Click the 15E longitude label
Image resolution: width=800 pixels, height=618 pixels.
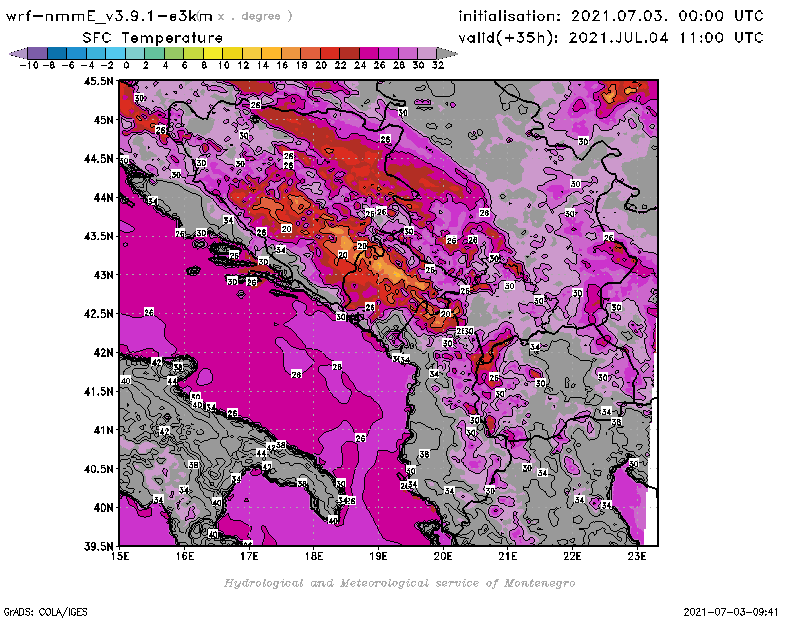(120, 556)
